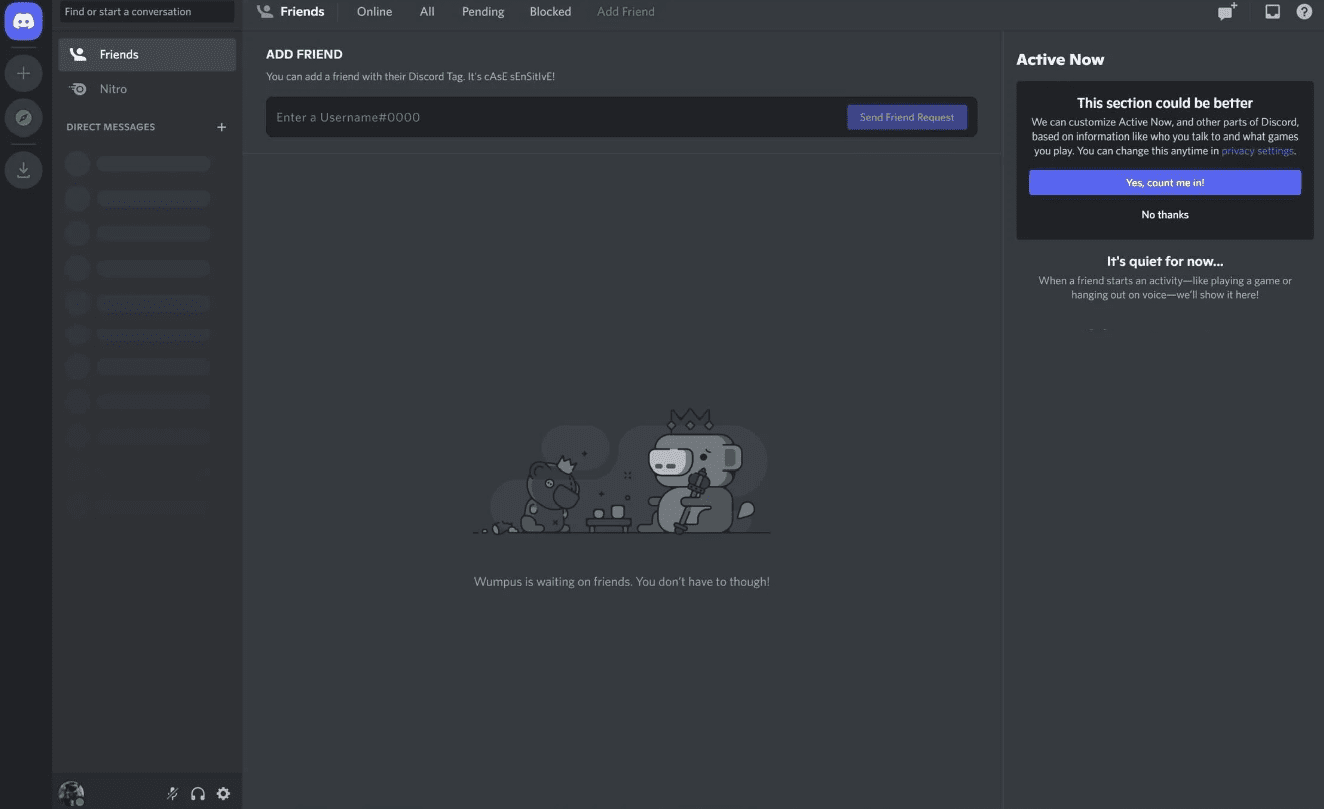Open Explore Public Servers compass icon
This screenshot has height=809, width=1324.
click(23, 118)
